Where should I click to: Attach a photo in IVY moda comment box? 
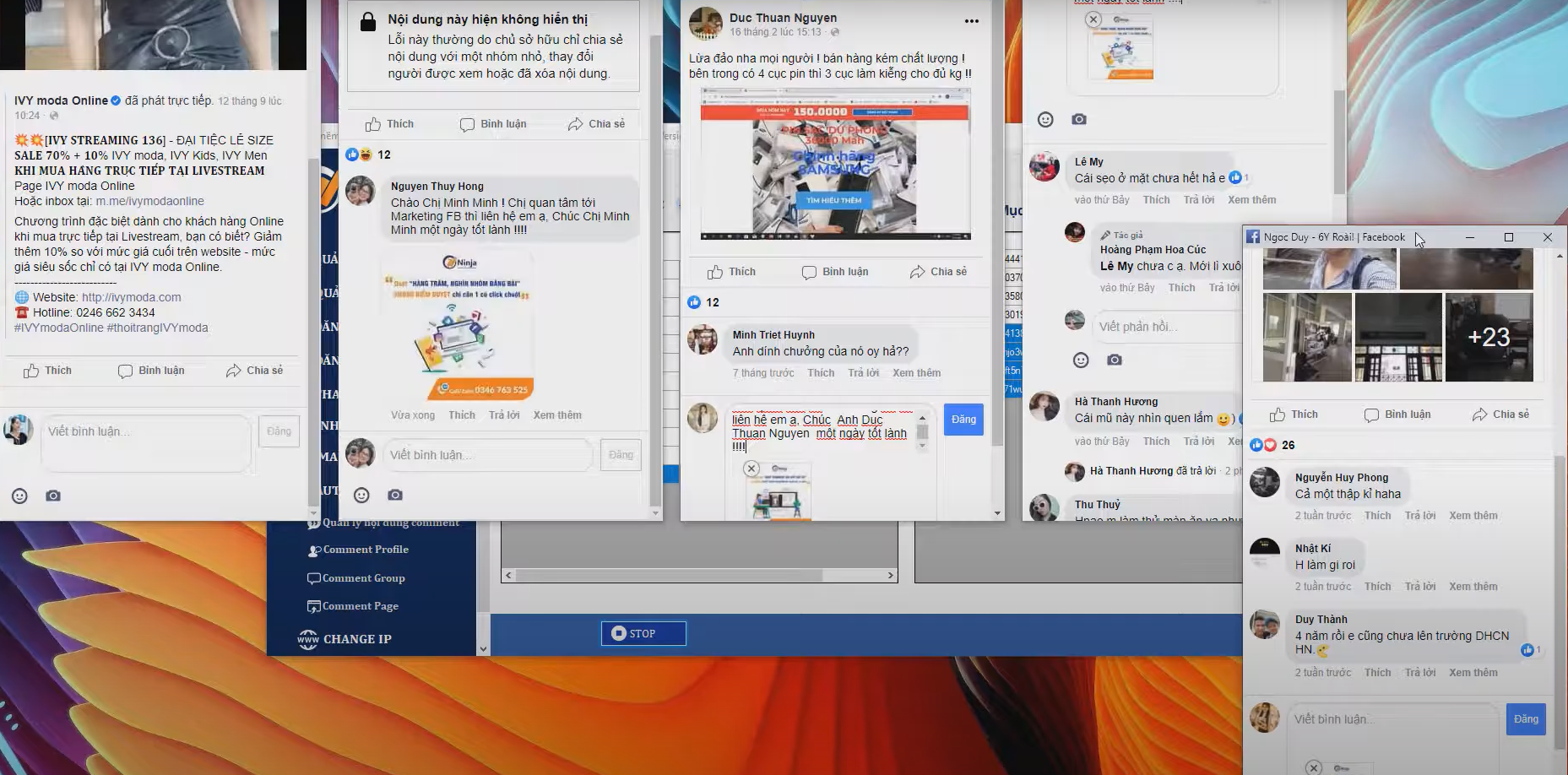[53, 496]
